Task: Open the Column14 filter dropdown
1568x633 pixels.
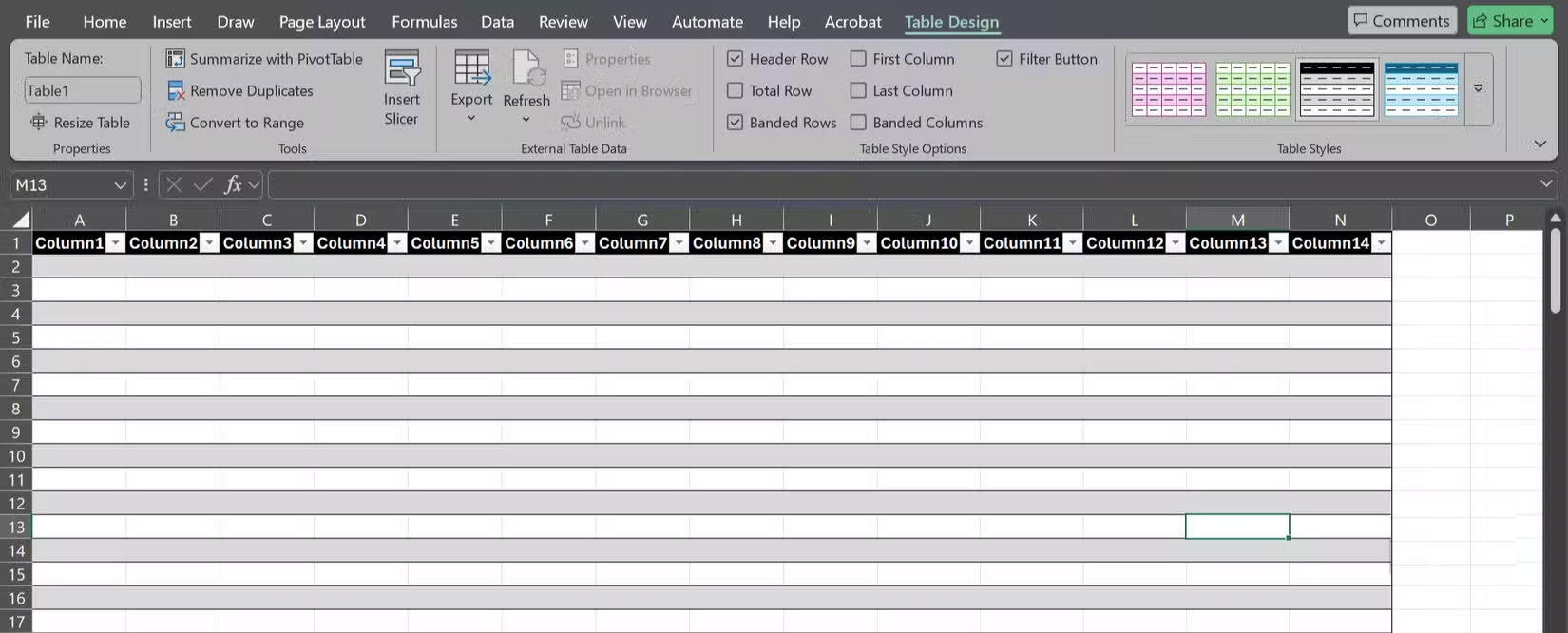Action: click(x=1381, y=243)
